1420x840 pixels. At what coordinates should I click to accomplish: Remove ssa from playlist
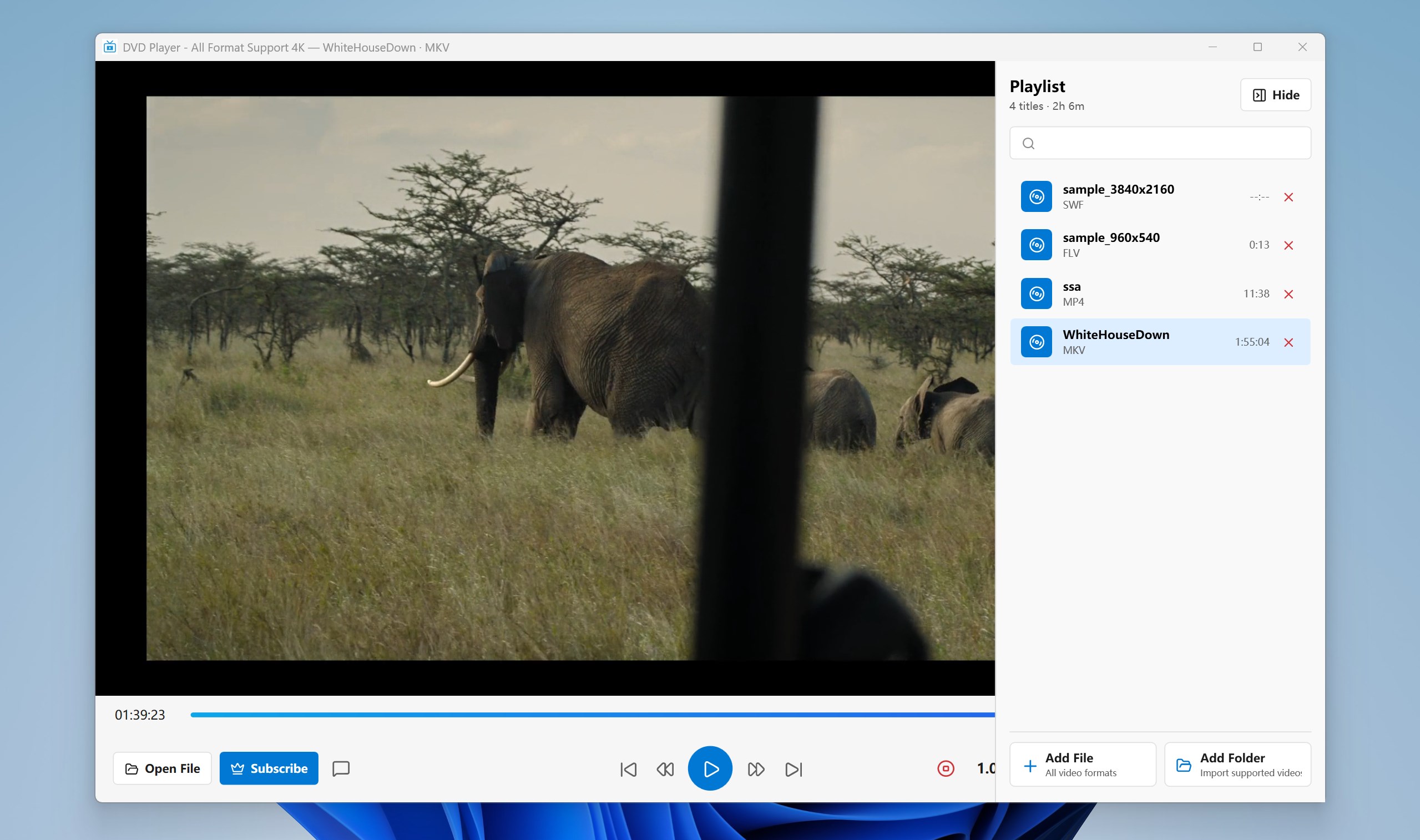pyautogui.click(x=1288, y=294)
